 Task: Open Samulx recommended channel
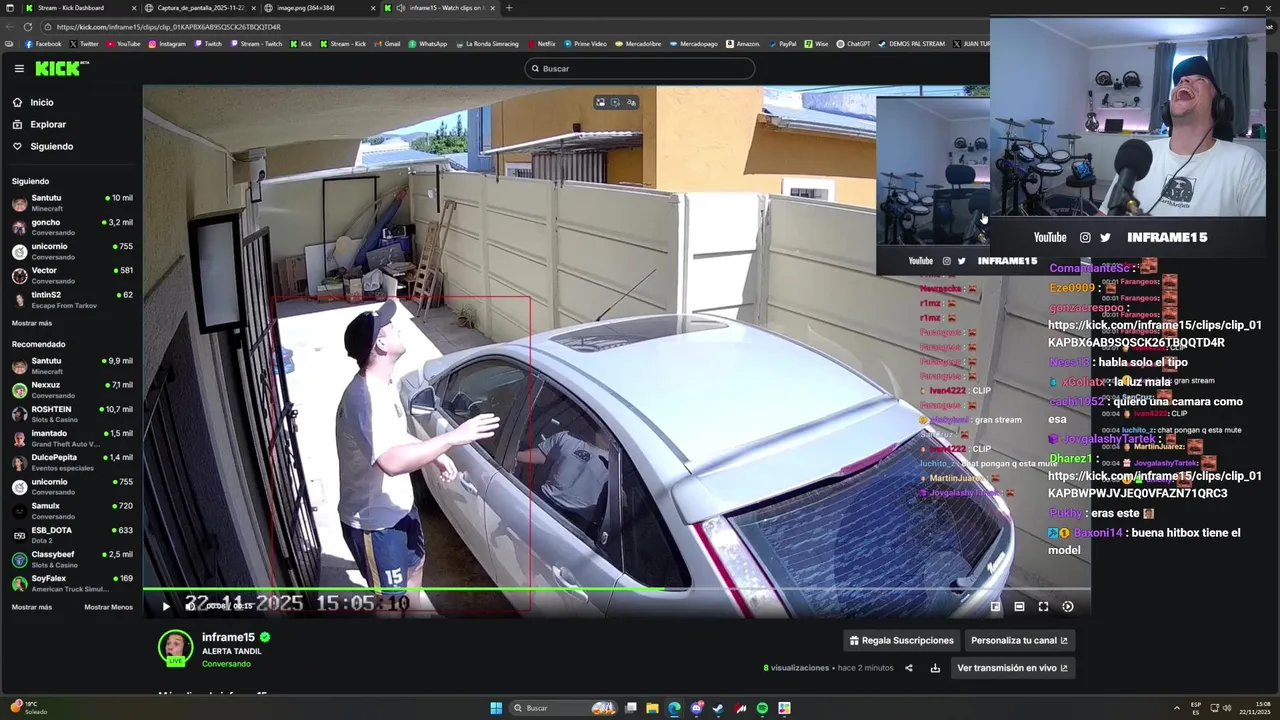tap(71, 510)
